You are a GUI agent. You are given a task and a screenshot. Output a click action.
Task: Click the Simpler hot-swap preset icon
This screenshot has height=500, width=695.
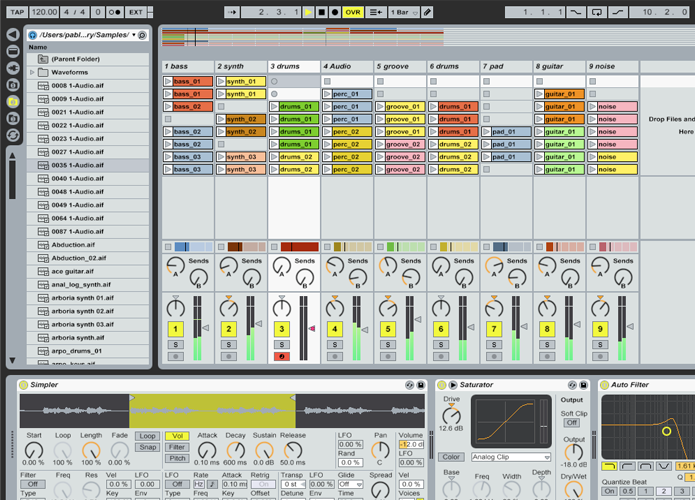(x=410, y=385)
